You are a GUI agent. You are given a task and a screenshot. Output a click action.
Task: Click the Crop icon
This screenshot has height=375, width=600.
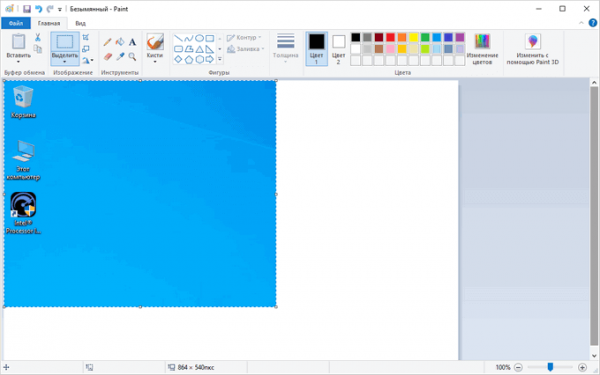[x=86, y=37]
